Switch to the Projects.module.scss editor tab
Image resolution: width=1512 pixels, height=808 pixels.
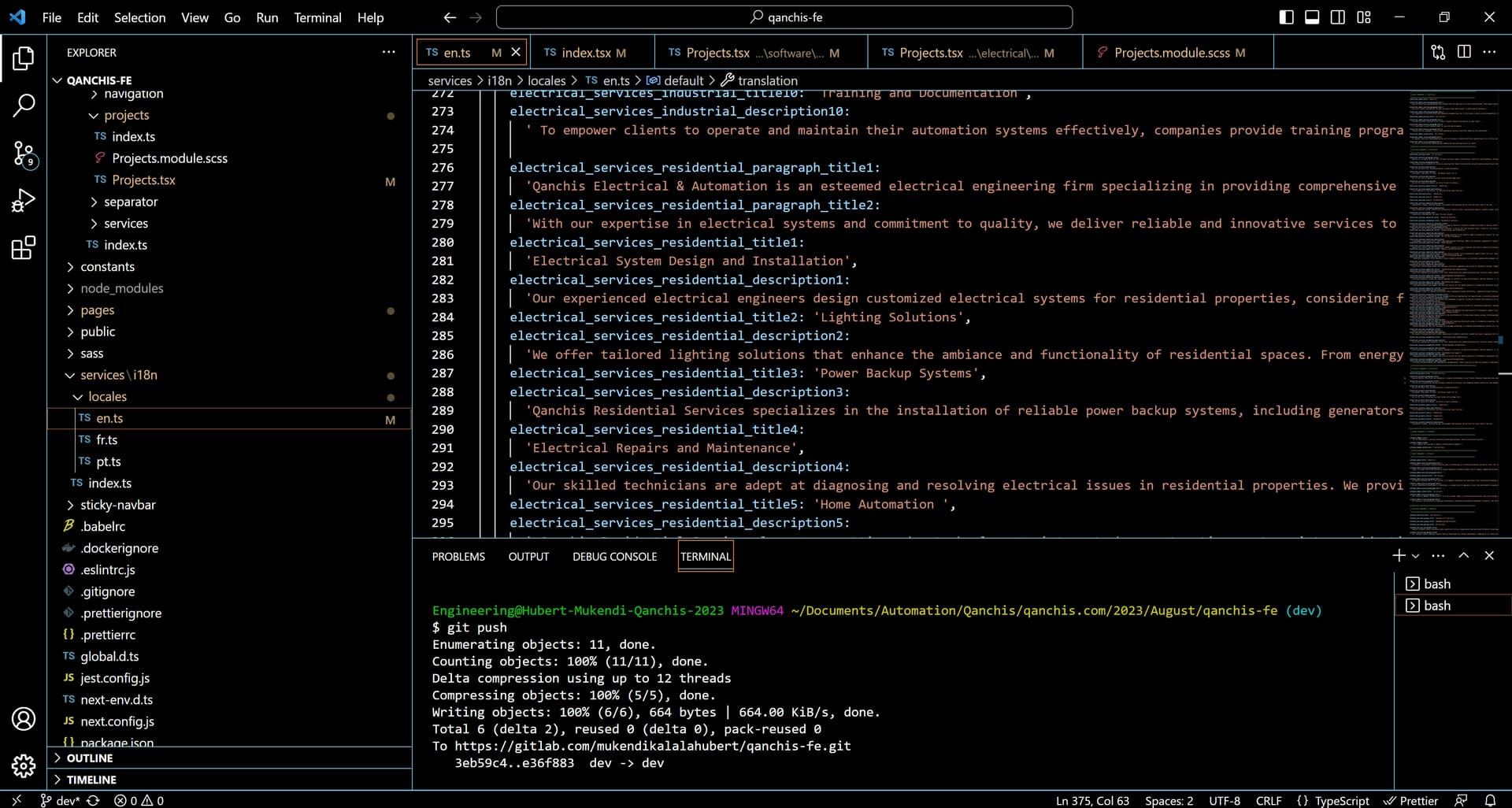(x=1178, y=52)
